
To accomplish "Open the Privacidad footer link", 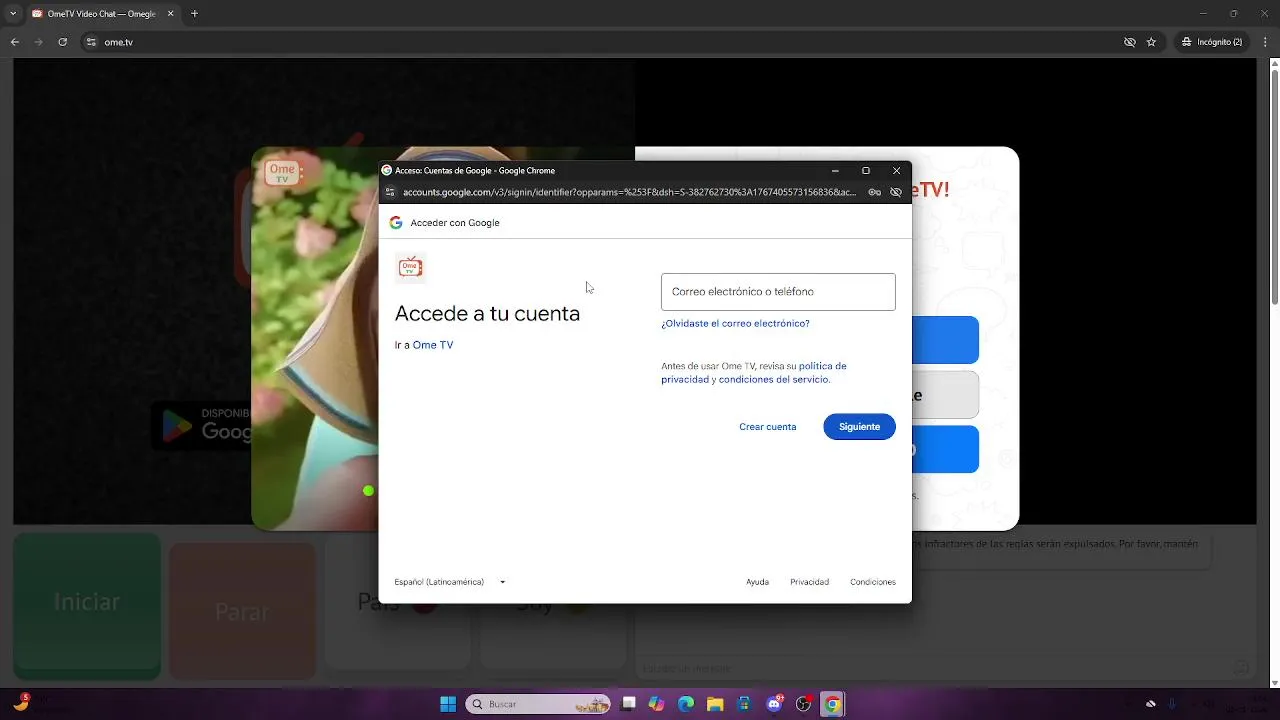I will [809, 582].
